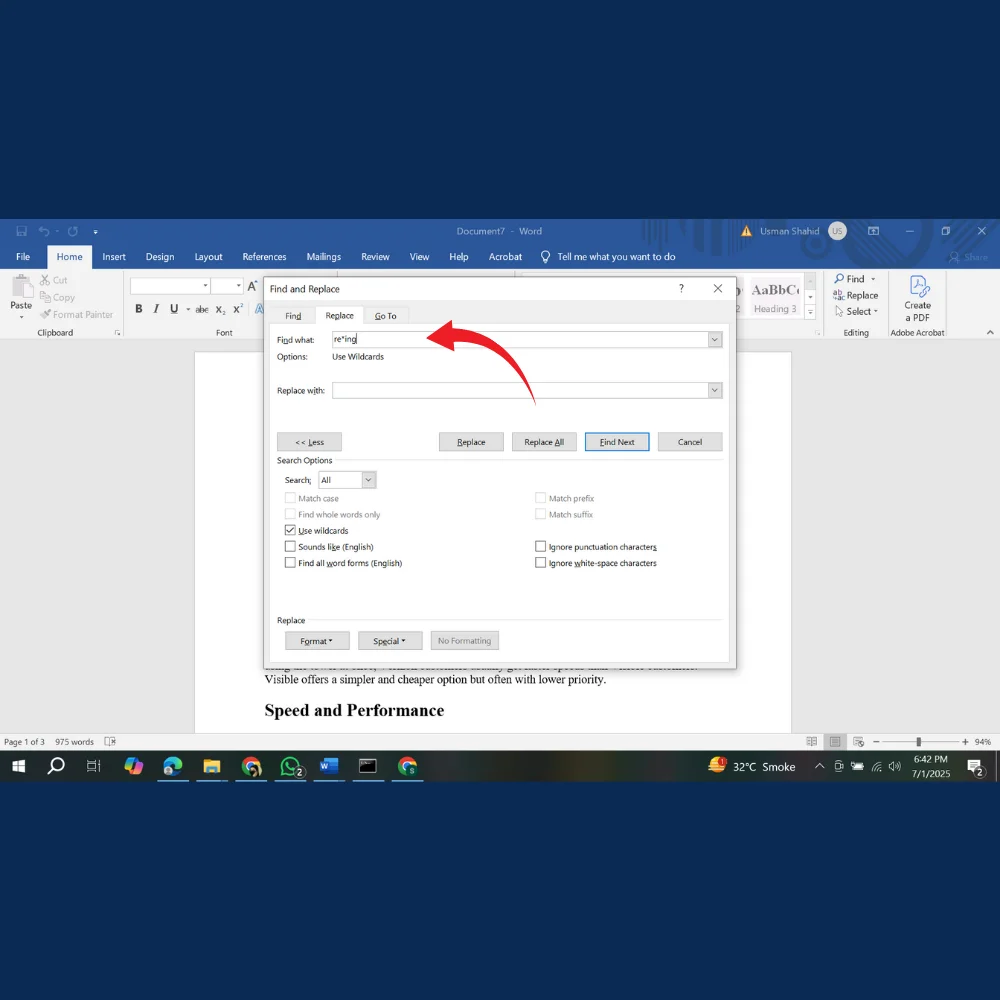Expand the Replace with history dropdown
This screenshot has height=1000, width=1000.
point(714,390)
